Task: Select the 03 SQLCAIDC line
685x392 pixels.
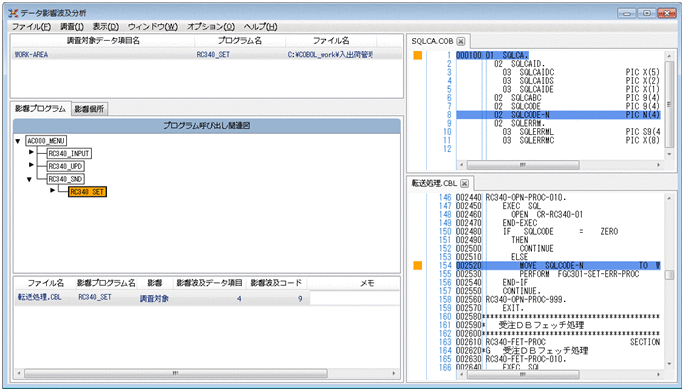Action: click(558, 72)
